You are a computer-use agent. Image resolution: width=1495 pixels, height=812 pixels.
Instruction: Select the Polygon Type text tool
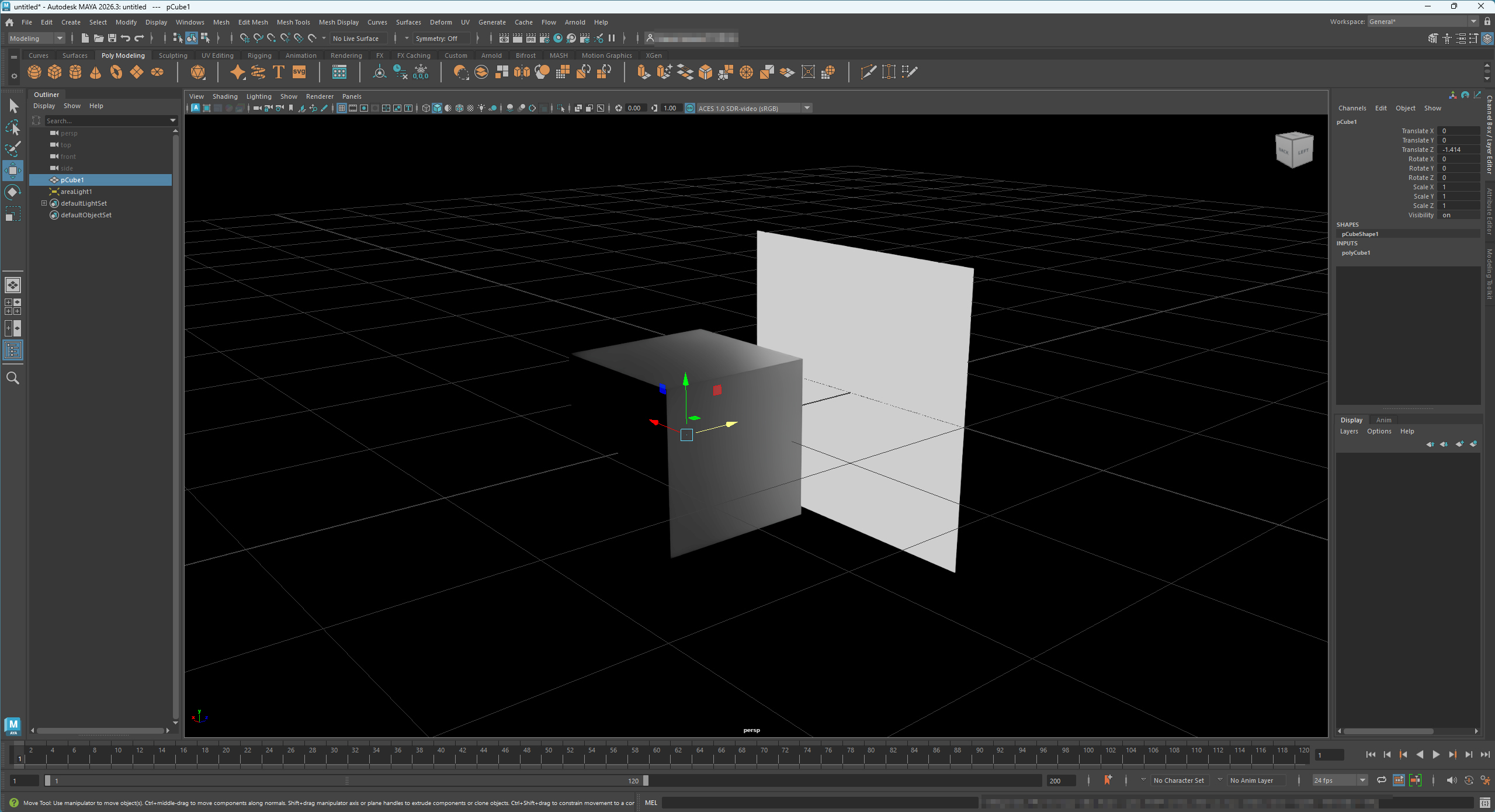click(x=279, y=72)
